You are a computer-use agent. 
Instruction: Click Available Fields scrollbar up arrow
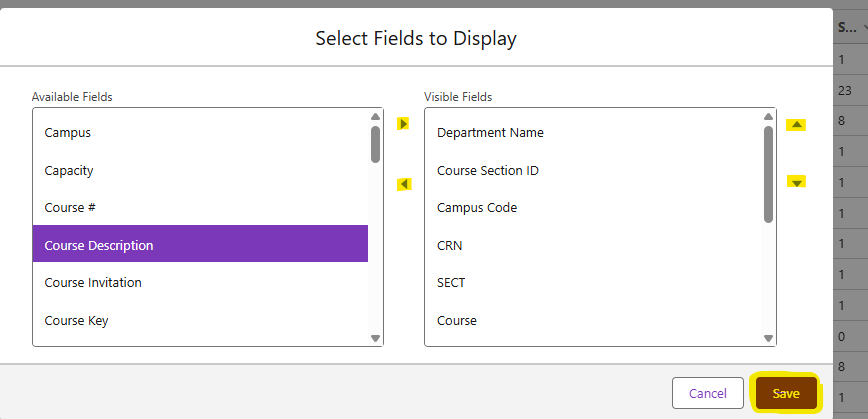point(375,117)
